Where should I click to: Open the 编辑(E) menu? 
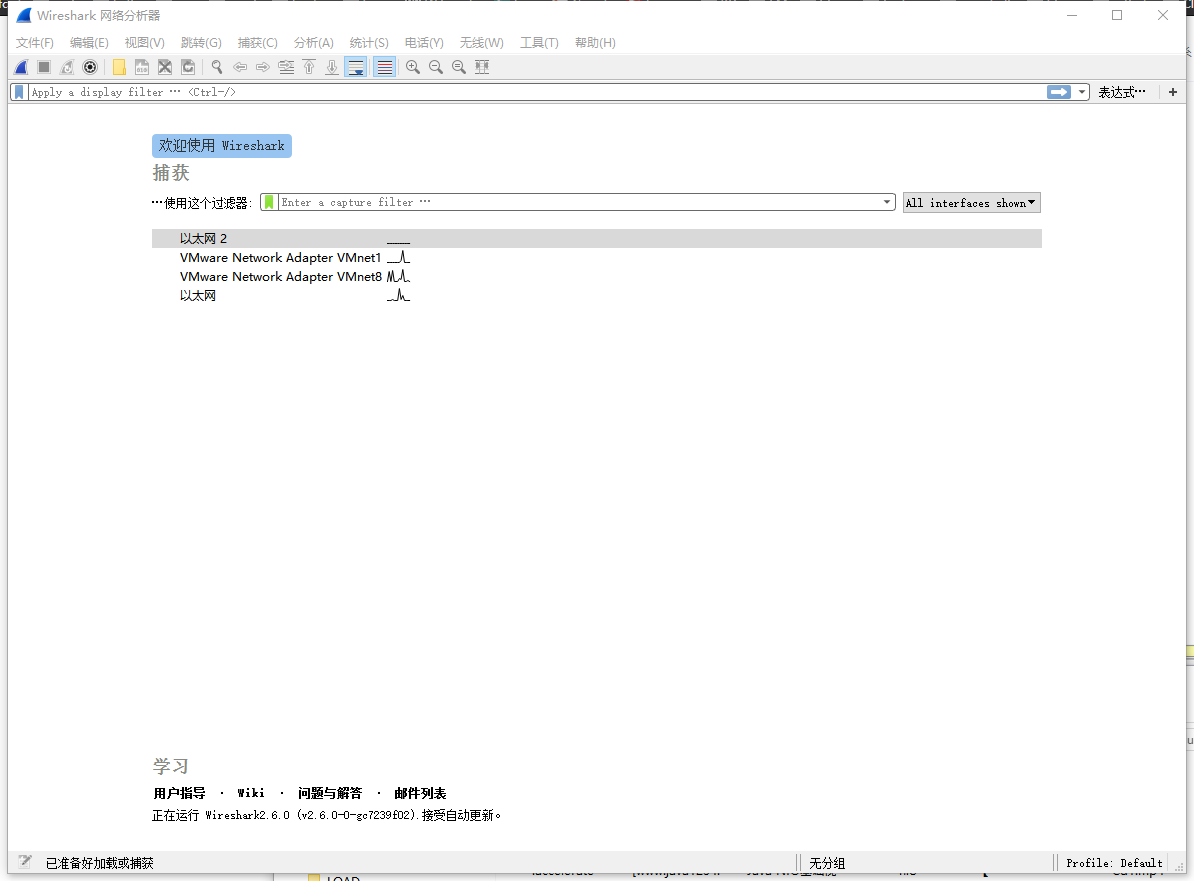click(x=89, y=43)
